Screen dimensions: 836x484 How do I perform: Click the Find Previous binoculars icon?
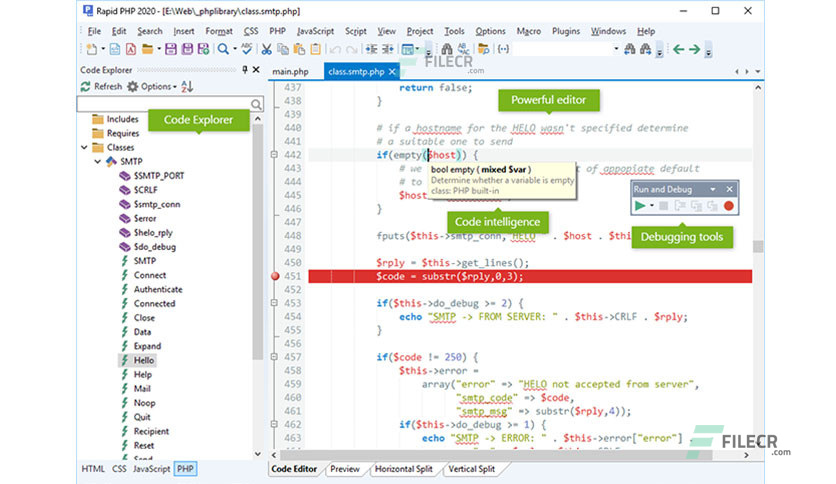tap(630, 50)
